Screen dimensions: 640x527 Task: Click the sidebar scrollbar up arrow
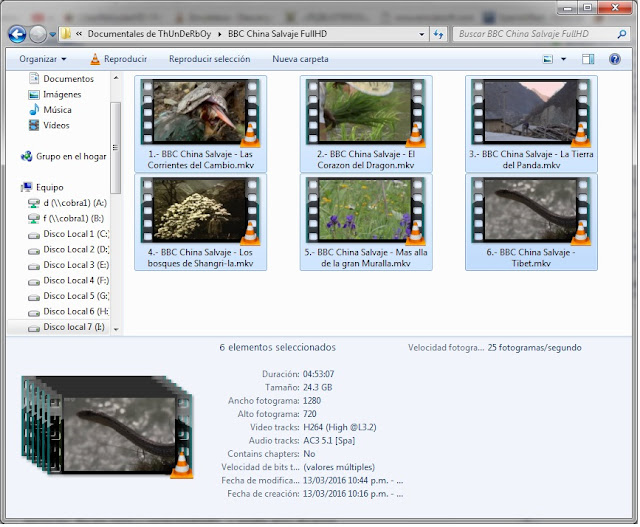(116, 78)
